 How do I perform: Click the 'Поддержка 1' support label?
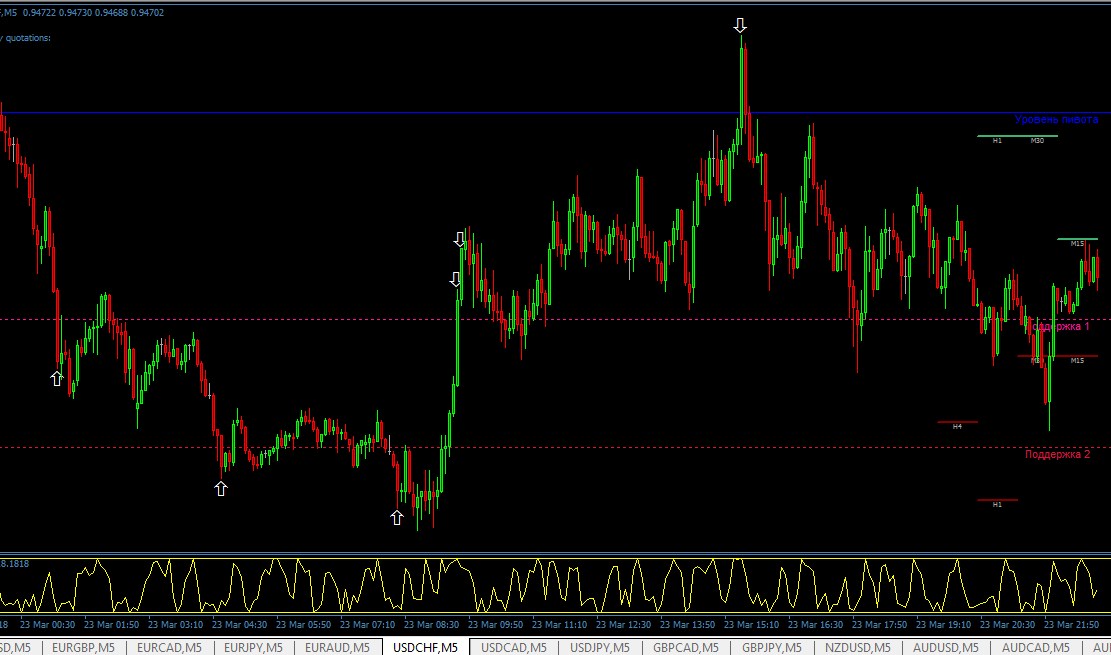tap(1061, 327)
